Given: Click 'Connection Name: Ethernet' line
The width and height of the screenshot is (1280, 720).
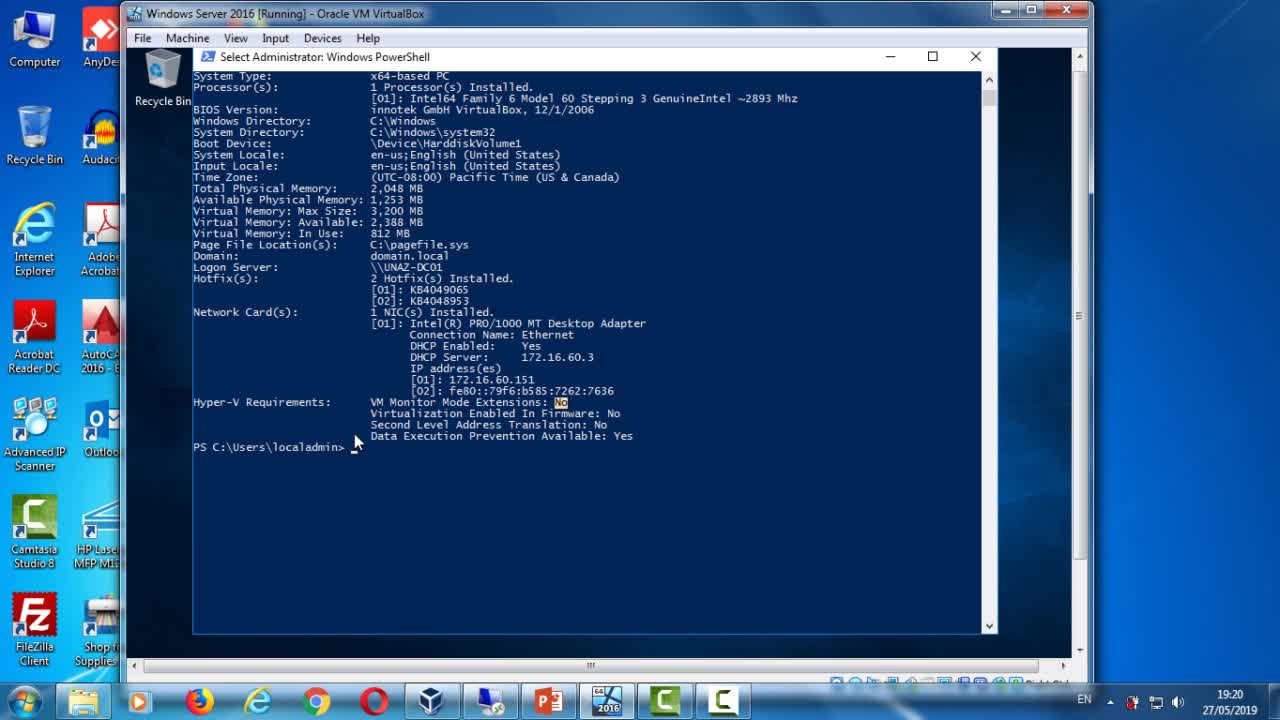Looking at the screenshot, I should tap(491, 335).
